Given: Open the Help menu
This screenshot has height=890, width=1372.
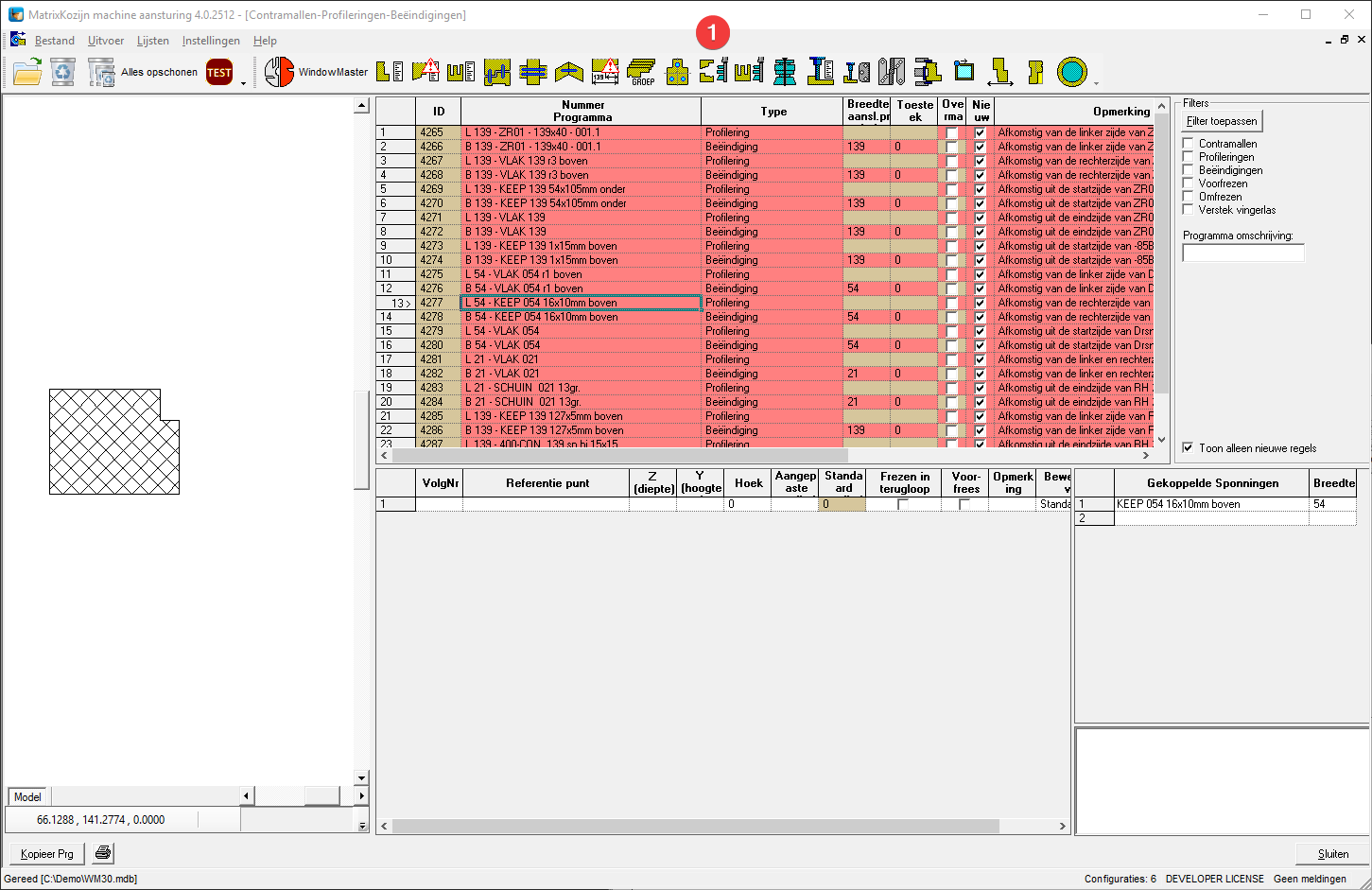Looking at the screenshot, I should [265, 41].
